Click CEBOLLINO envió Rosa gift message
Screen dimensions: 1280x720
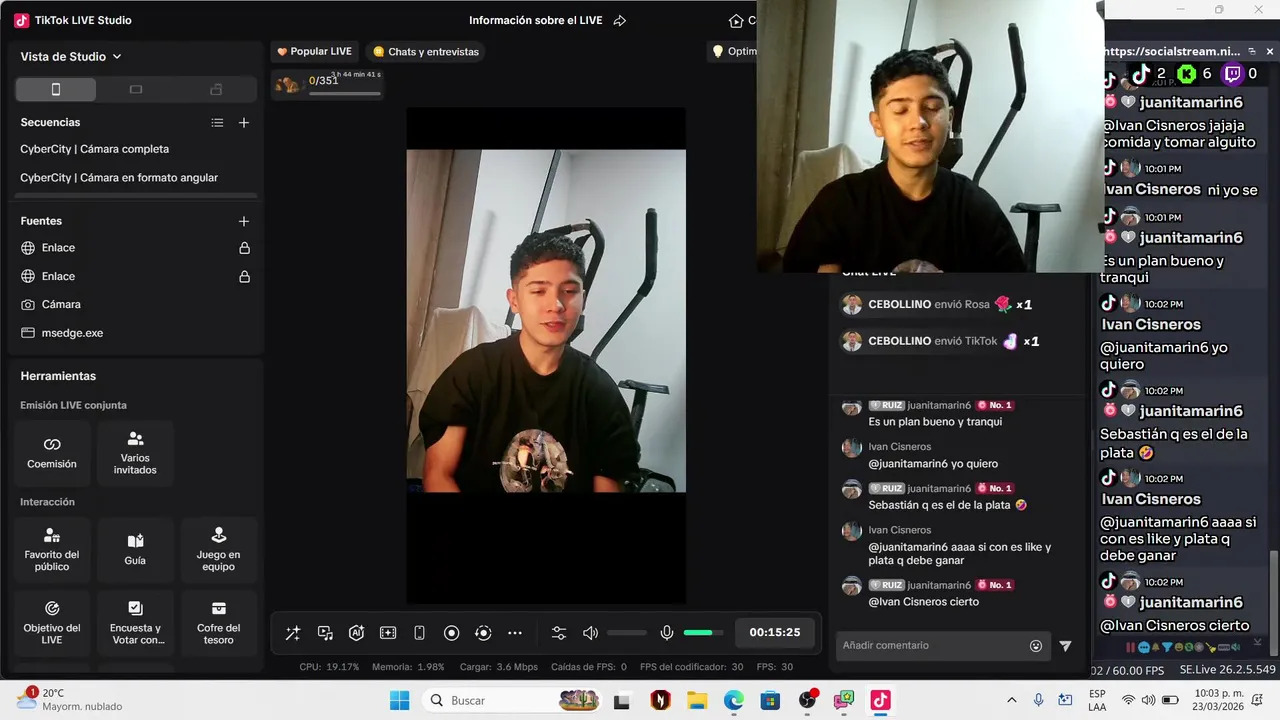[937, 304]
